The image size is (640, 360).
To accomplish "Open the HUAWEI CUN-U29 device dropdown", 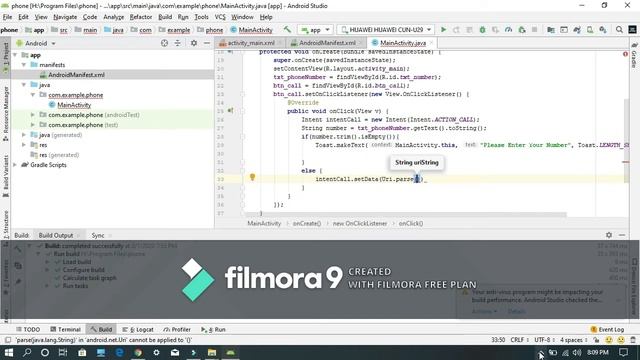I will [386, 30].
